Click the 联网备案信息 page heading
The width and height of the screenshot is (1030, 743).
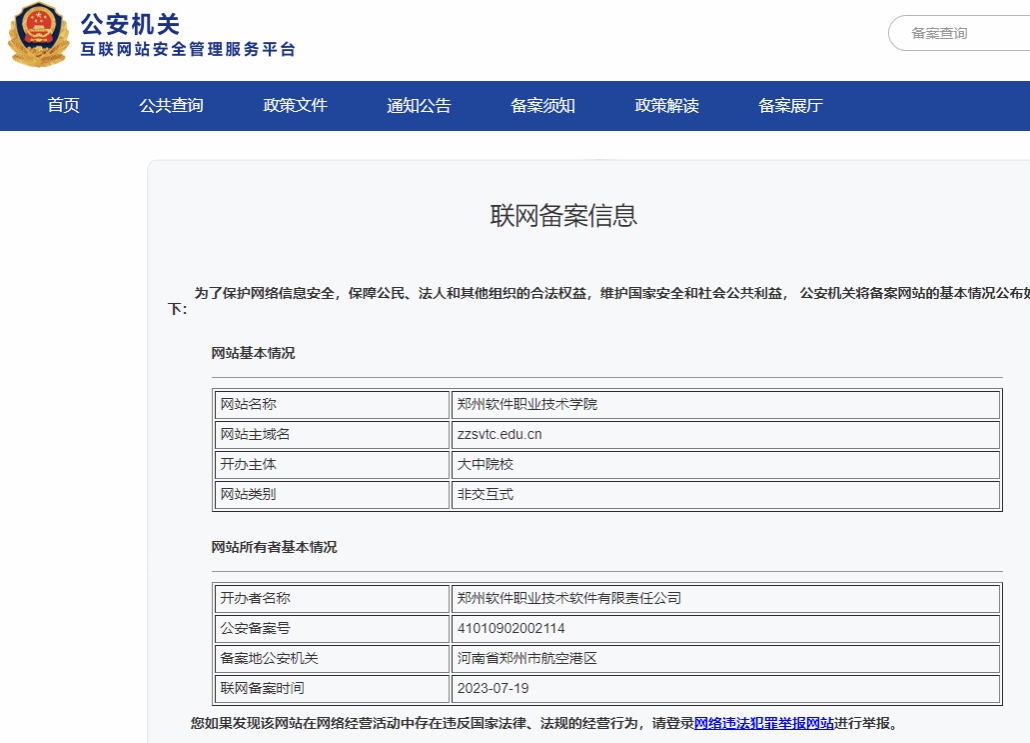click(x=563, y=216)
